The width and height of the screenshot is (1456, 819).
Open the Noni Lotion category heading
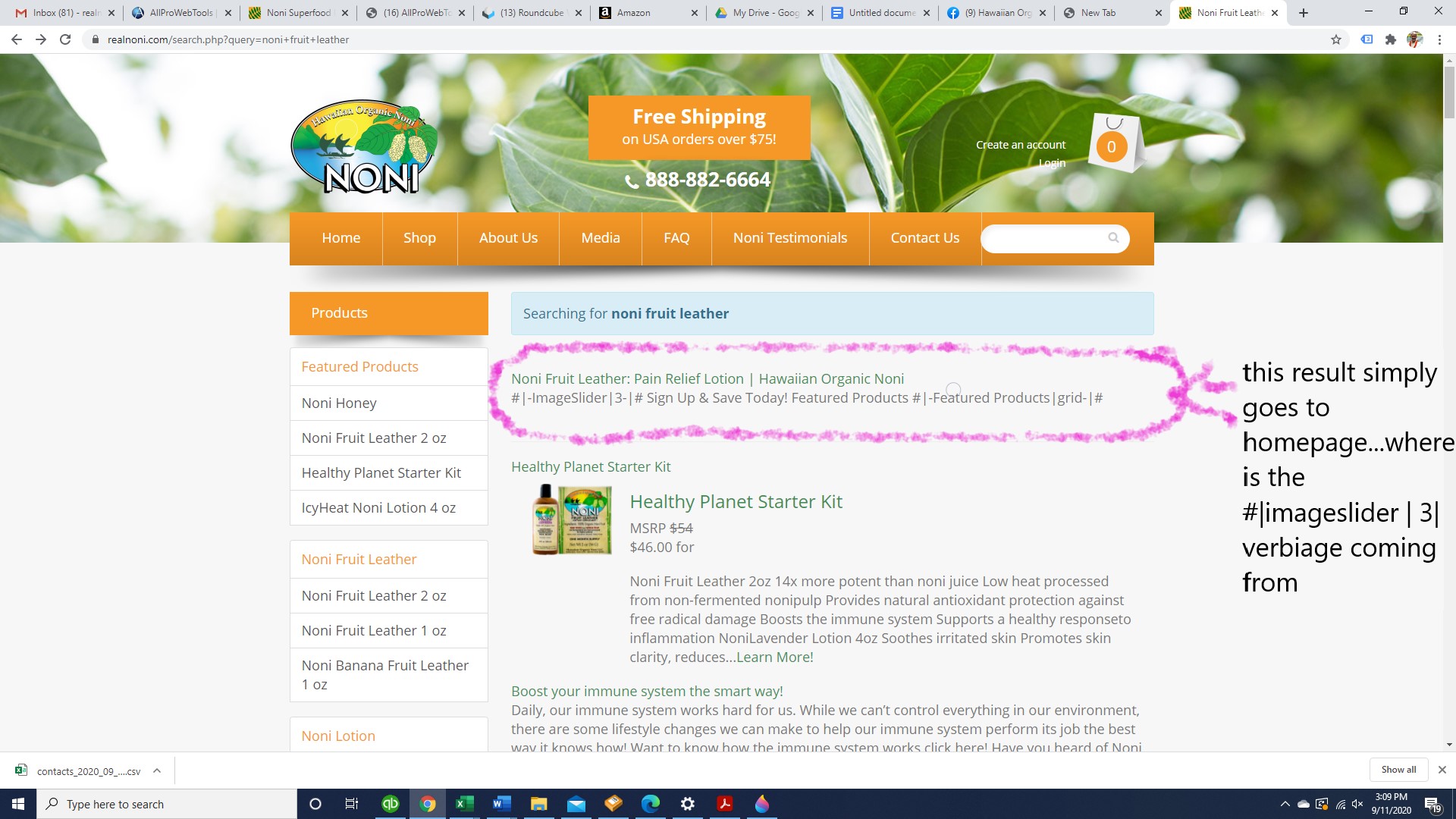pos(338,736)
